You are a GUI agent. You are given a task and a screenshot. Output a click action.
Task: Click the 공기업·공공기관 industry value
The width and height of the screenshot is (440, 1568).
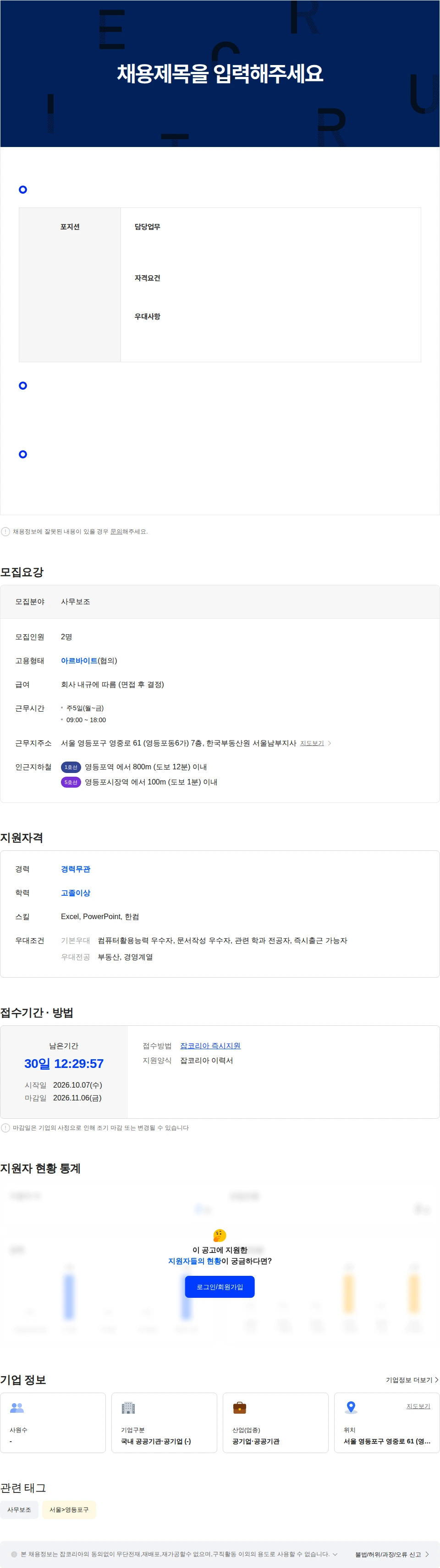pyautogui.click(x=256, y=1442)
